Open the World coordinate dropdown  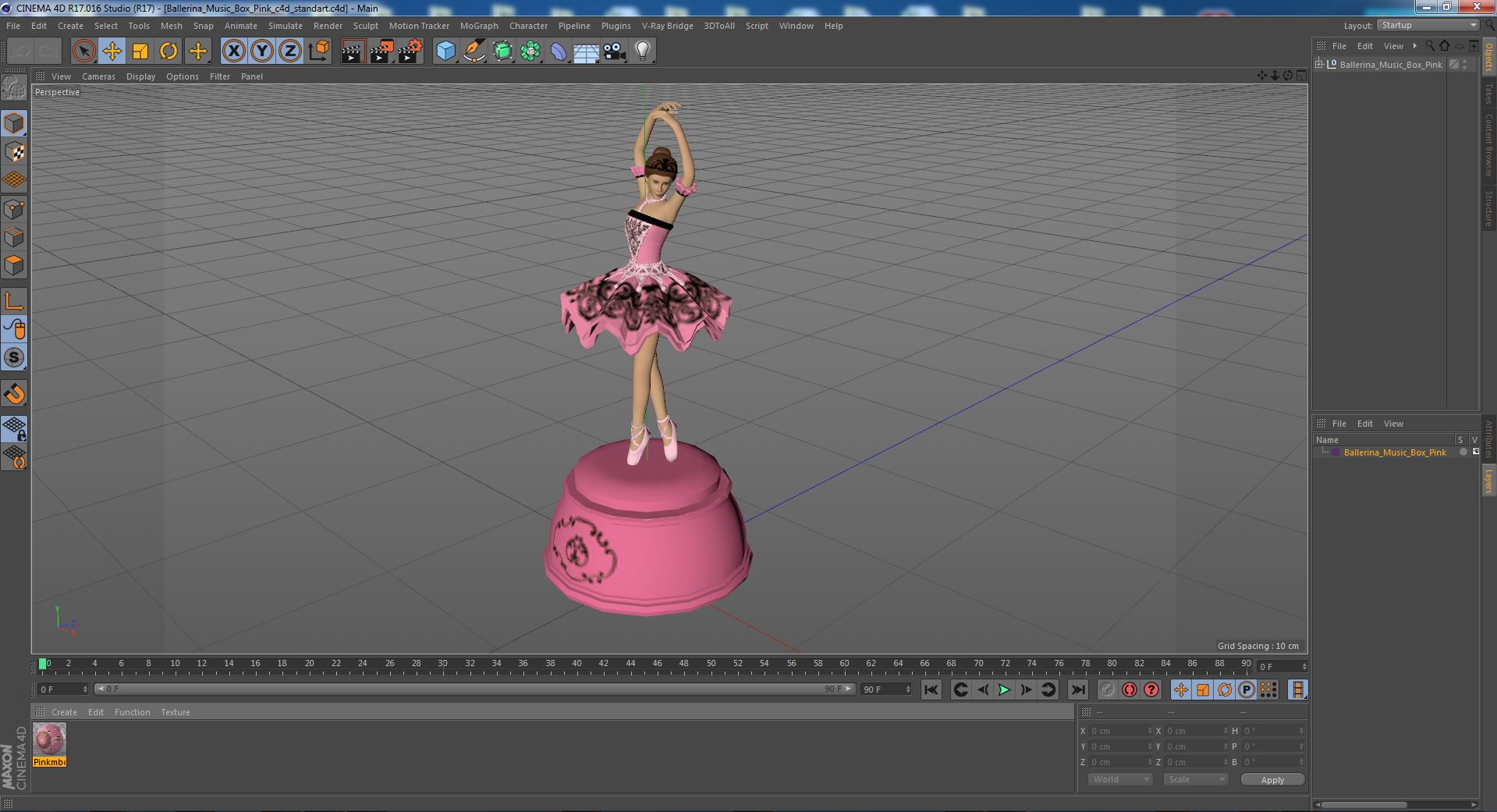point(1119,779)
